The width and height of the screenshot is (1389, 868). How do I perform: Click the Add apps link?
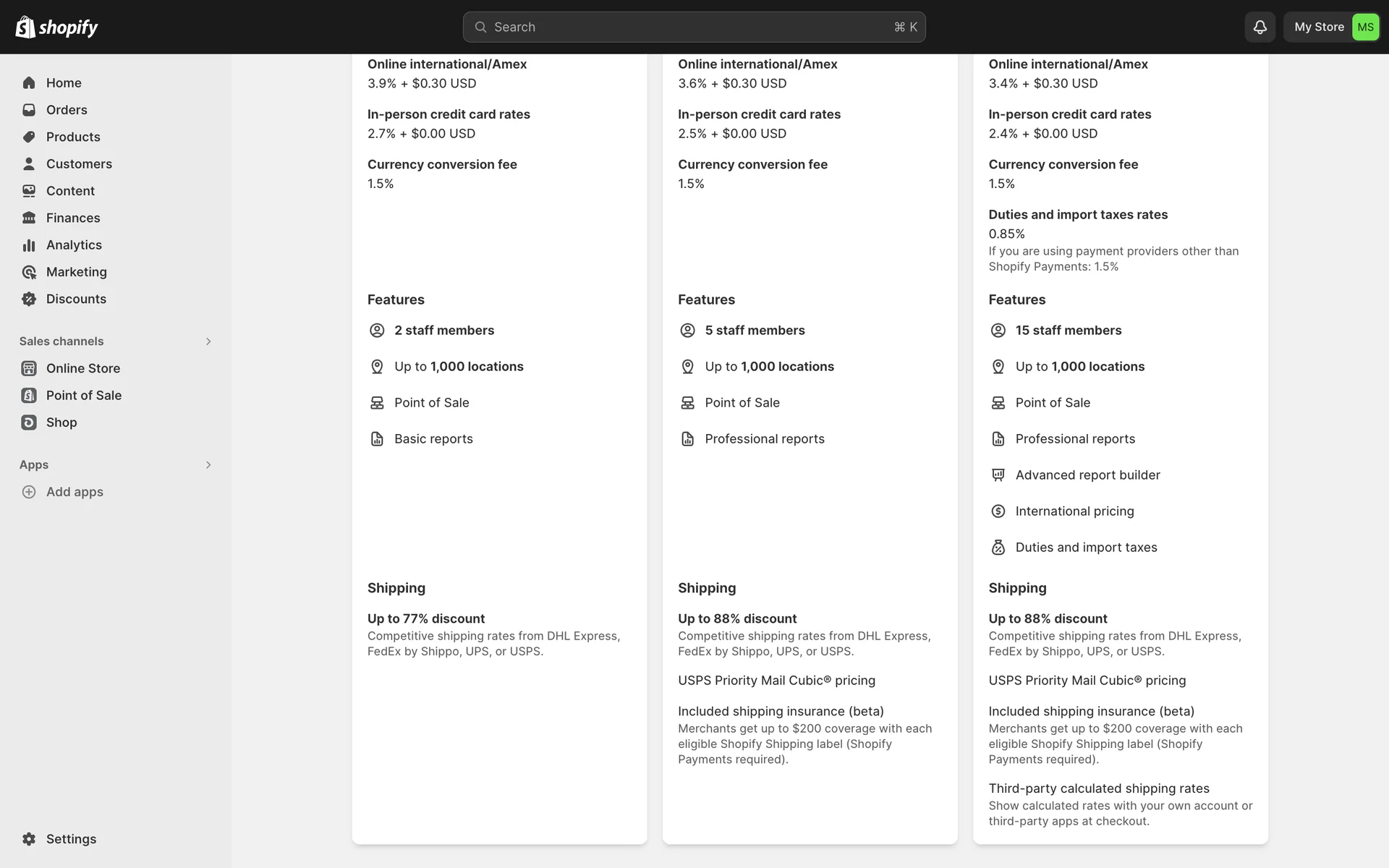(75, 492)
